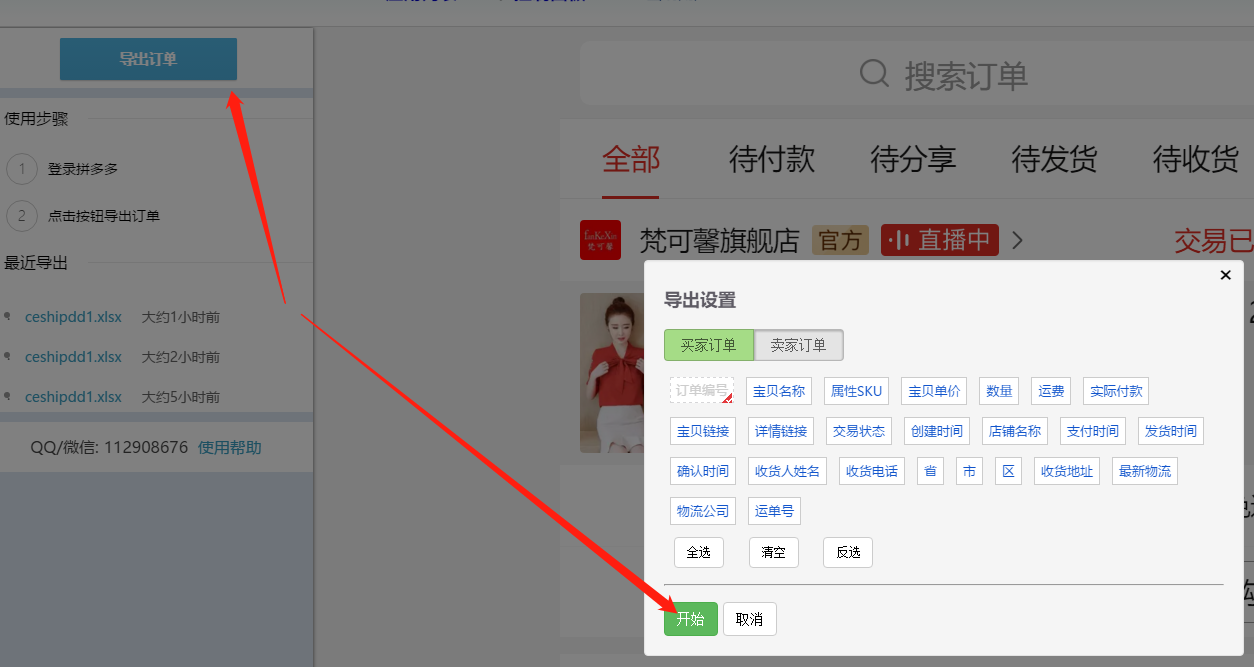This screenshot has width=1254, height=667.
Task: Open the 梵可馨旗舰店 shop name
Action: pyautogui.click(x=720, y=240)
